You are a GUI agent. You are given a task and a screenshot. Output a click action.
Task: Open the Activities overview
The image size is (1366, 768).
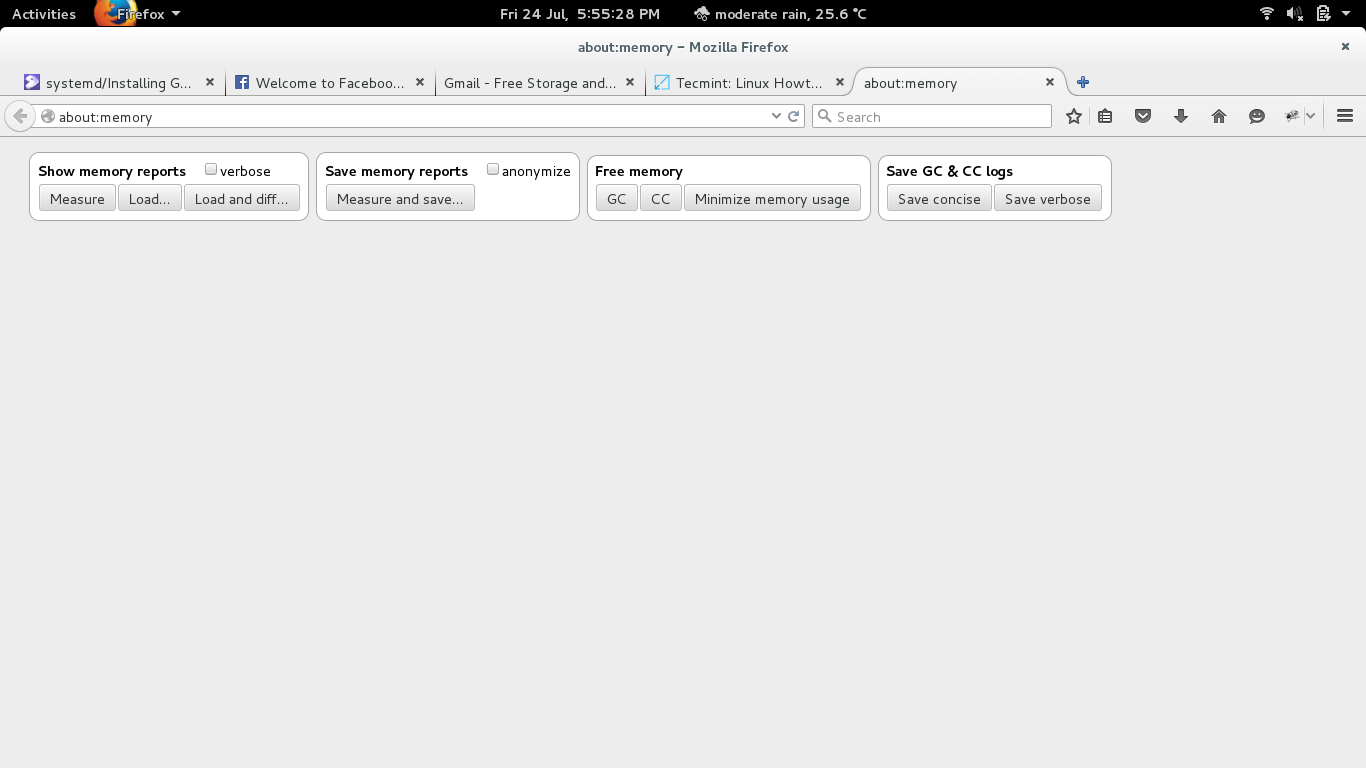[x=43, y=13]
